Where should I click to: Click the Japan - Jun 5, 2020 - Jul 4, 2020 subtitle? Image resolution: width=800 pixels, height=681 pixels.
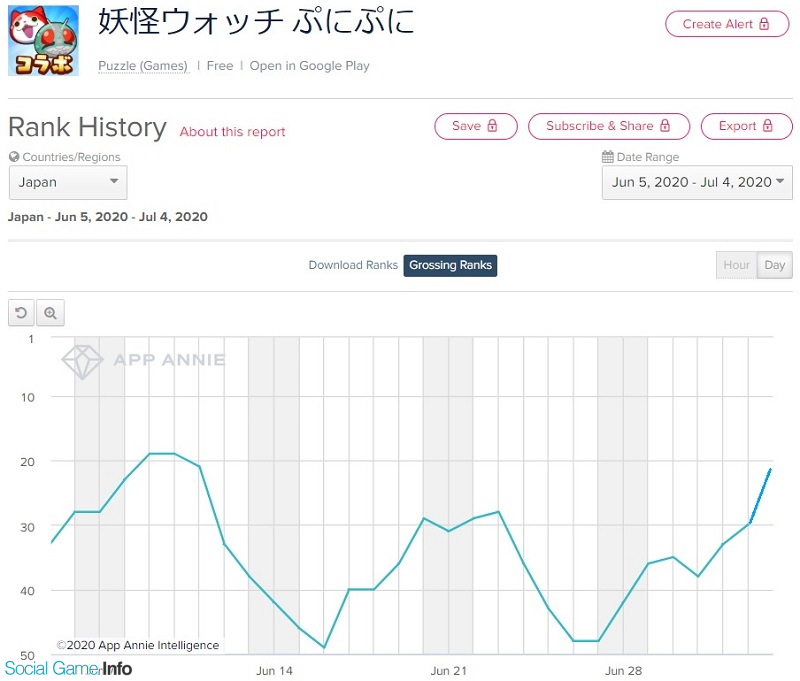[108, 217]
